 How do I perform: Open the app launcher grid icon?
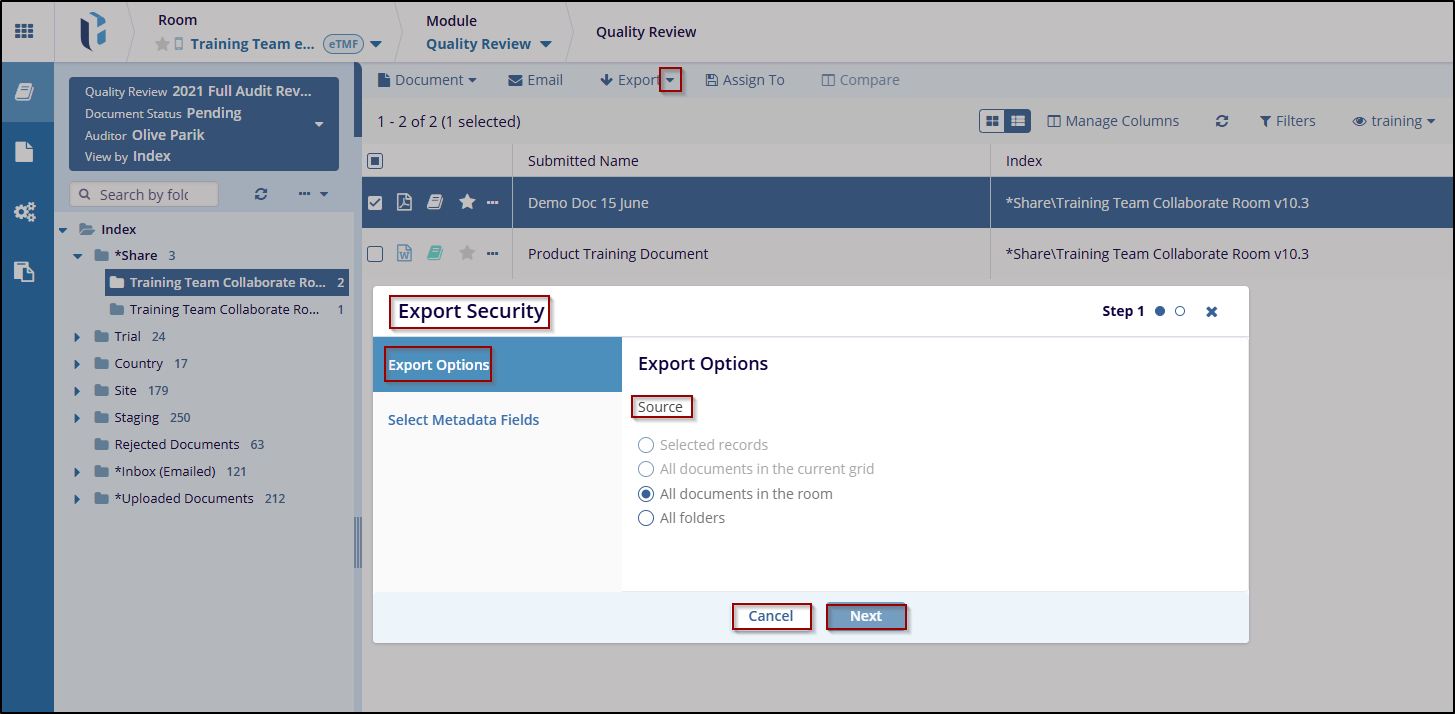[x=24, y=31]
